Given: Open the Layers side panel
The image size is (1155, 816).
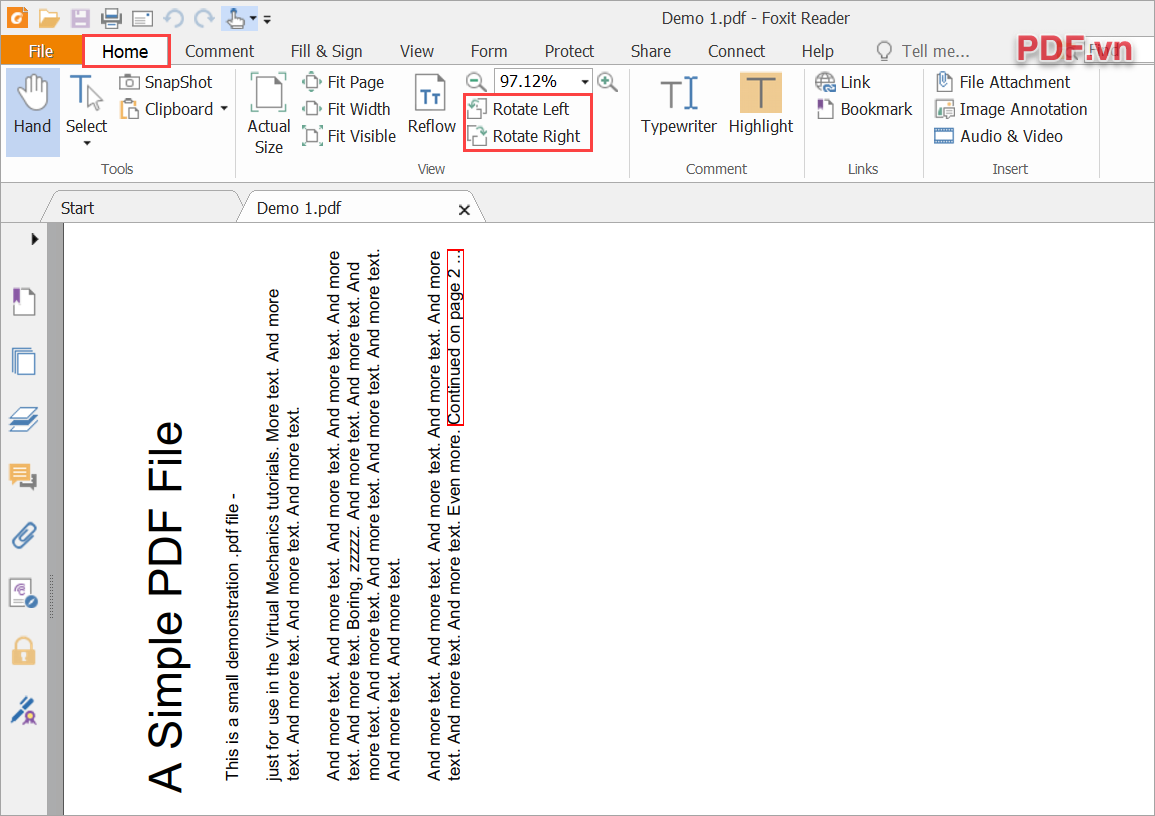Looking at the screenshot, I should [24, 419].
